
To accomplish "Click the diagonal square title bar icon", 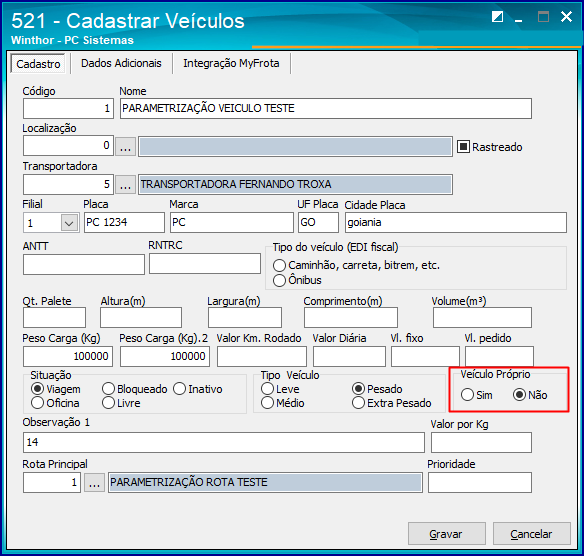I will tap(498, 17).
